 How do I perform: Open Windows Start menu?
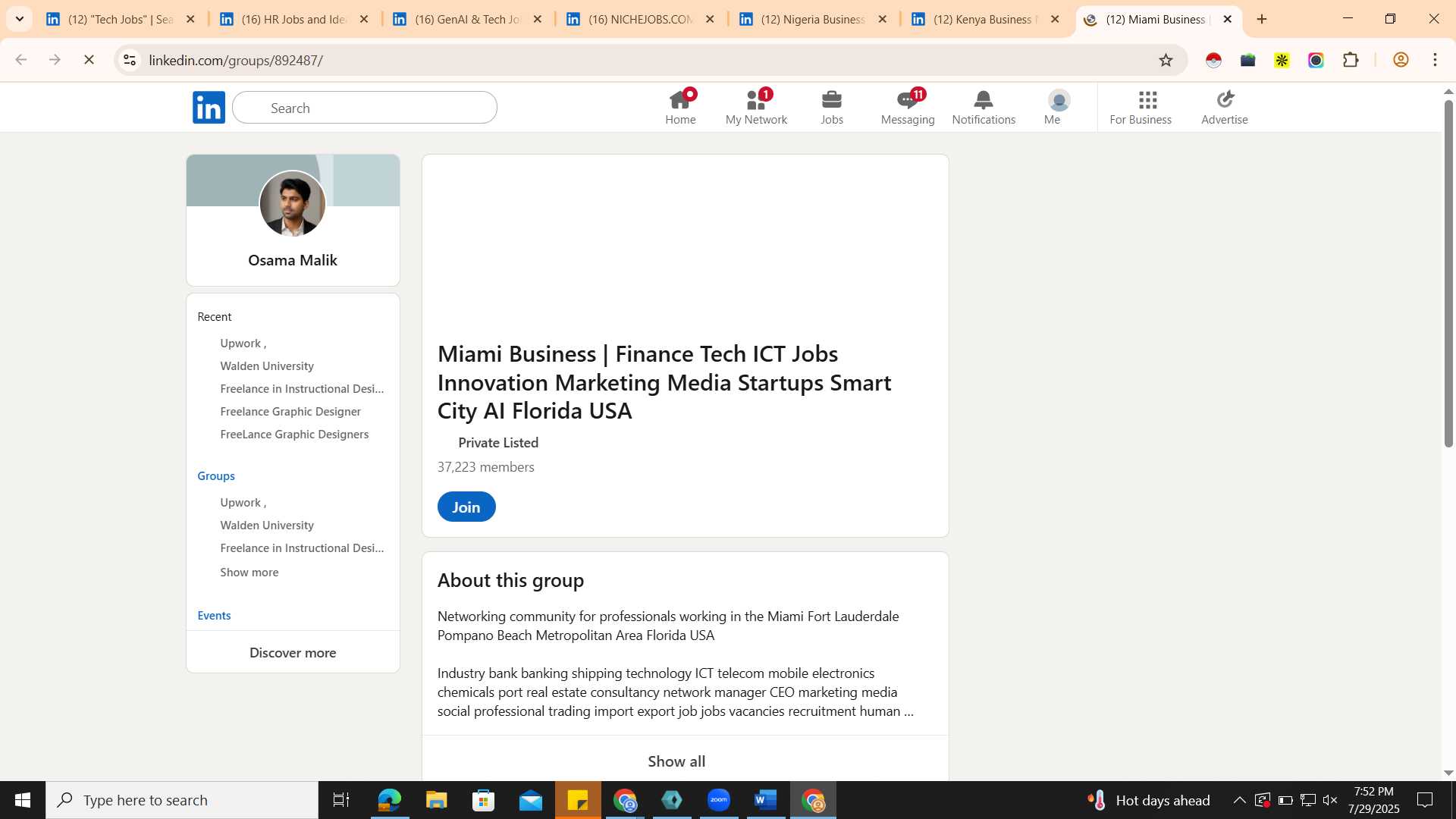point(23,800)
